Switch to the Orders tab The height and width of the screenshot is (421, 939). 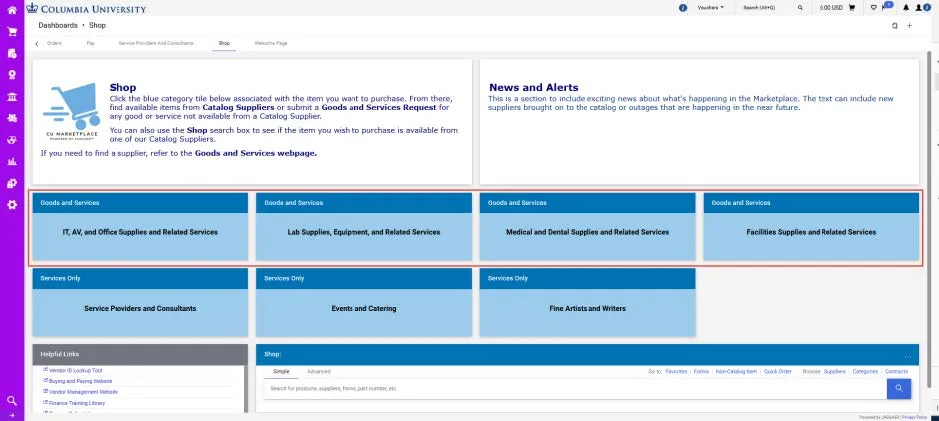tap(54, 43)
